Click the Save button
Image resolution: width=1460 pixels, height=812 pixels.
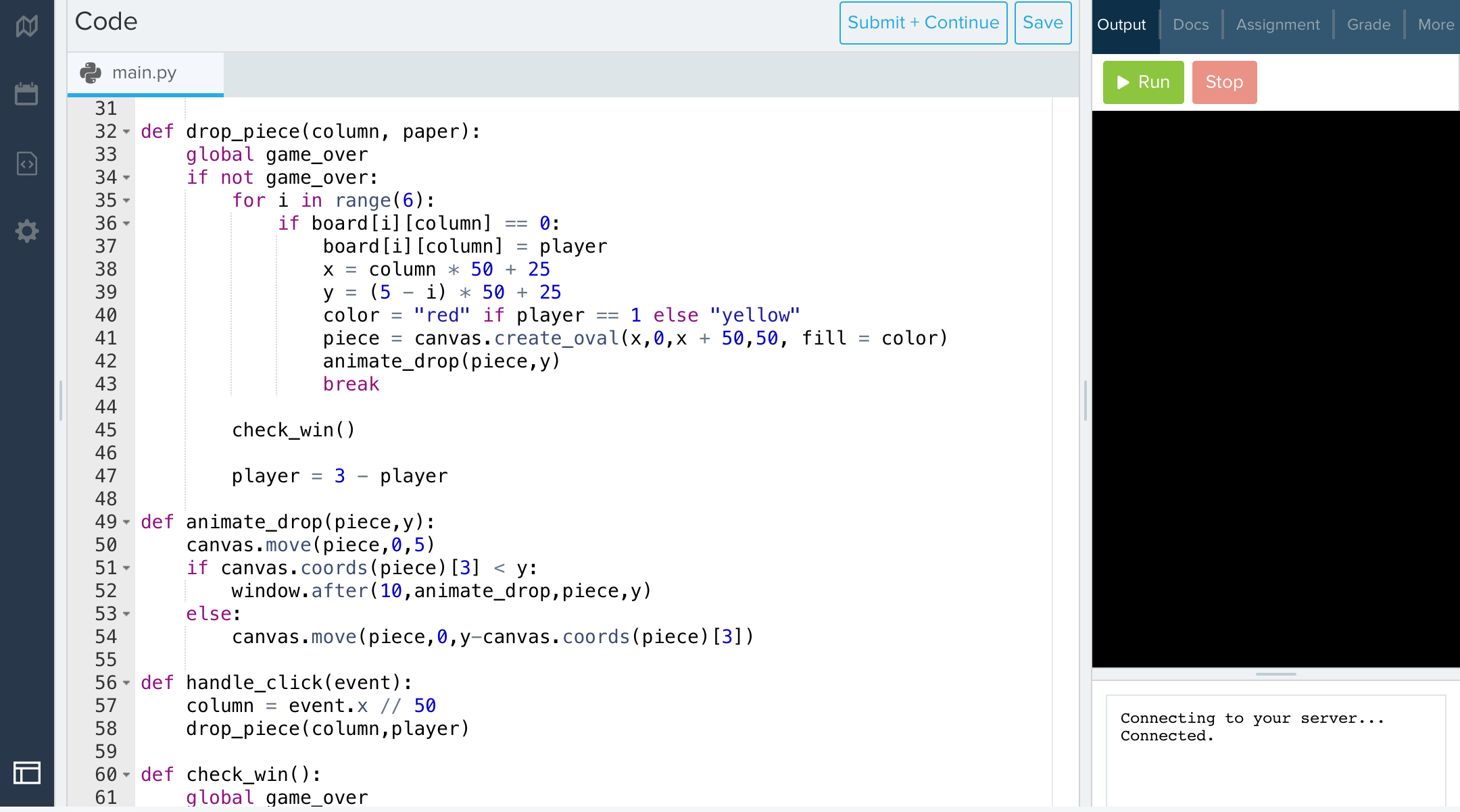pyautogui.click(x=1042, y=23)
